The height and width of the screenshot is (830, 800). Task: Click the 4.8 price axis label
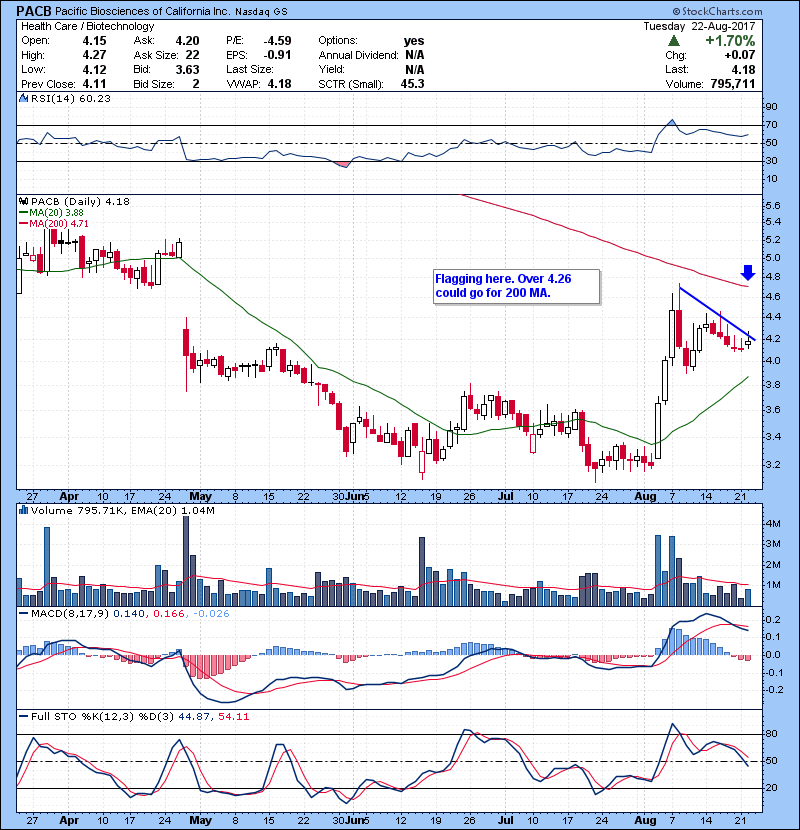click(773, 277)
